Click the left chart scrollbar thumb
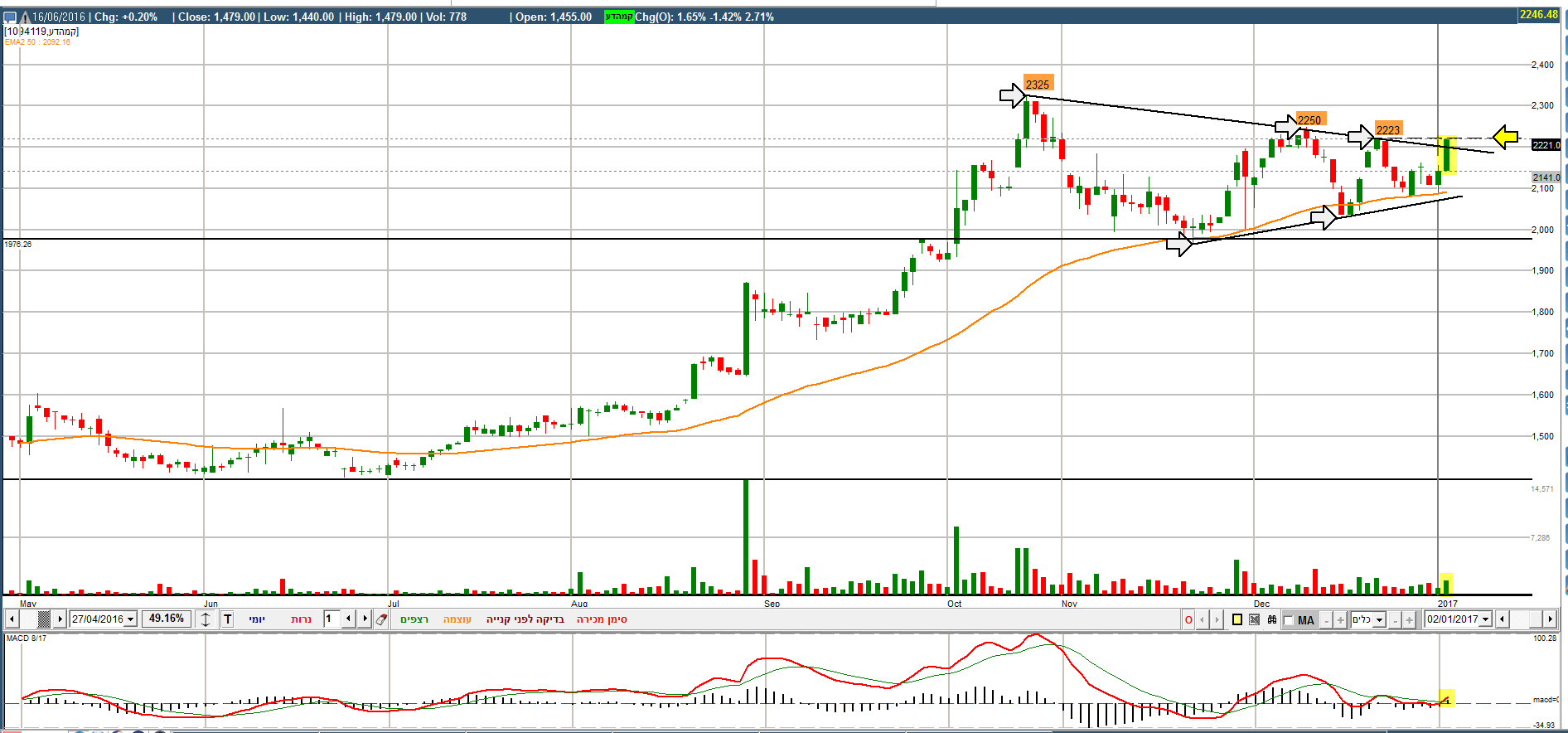 (44, 619)
